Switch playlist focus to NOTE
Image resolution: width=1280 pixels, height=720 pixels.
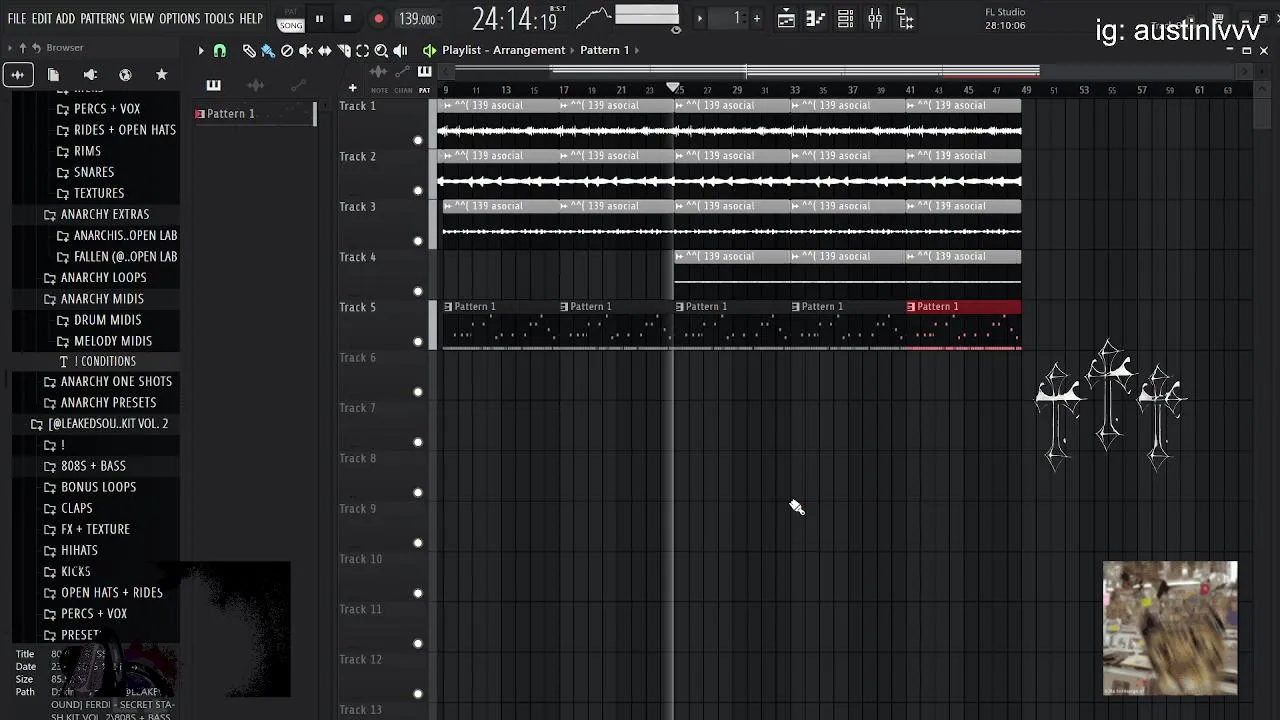(380, 90)
